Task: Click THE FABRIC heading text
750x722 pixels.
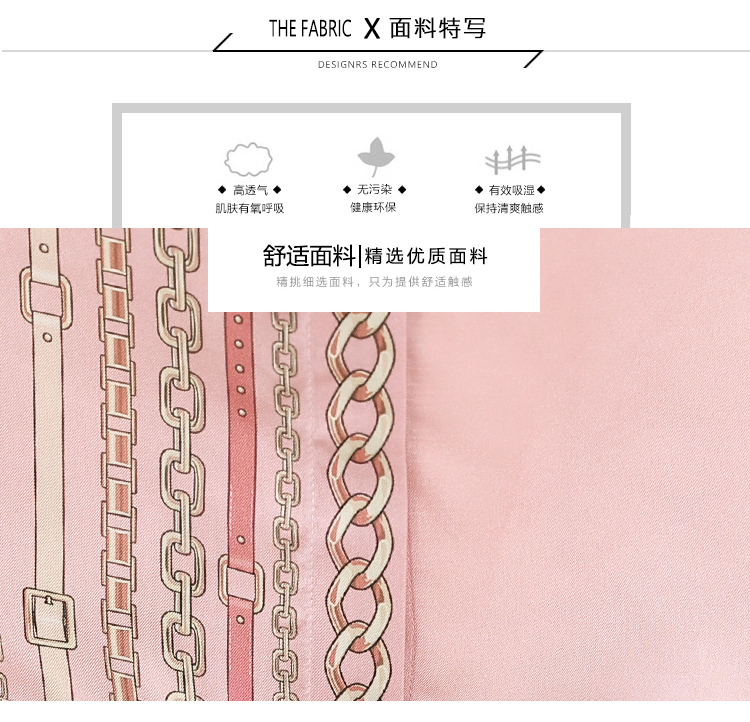Action: tap(310, 29)
